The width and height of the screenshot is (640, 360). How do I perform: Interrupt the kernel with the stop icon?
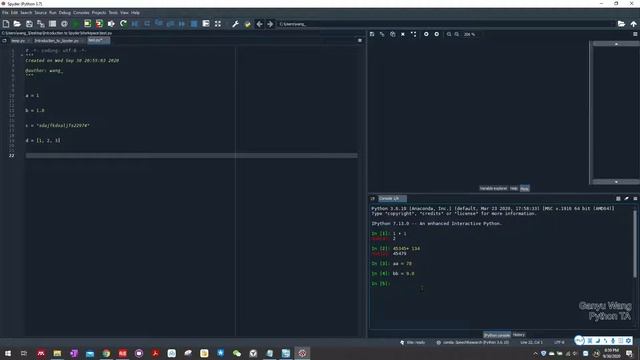[618, 198]
